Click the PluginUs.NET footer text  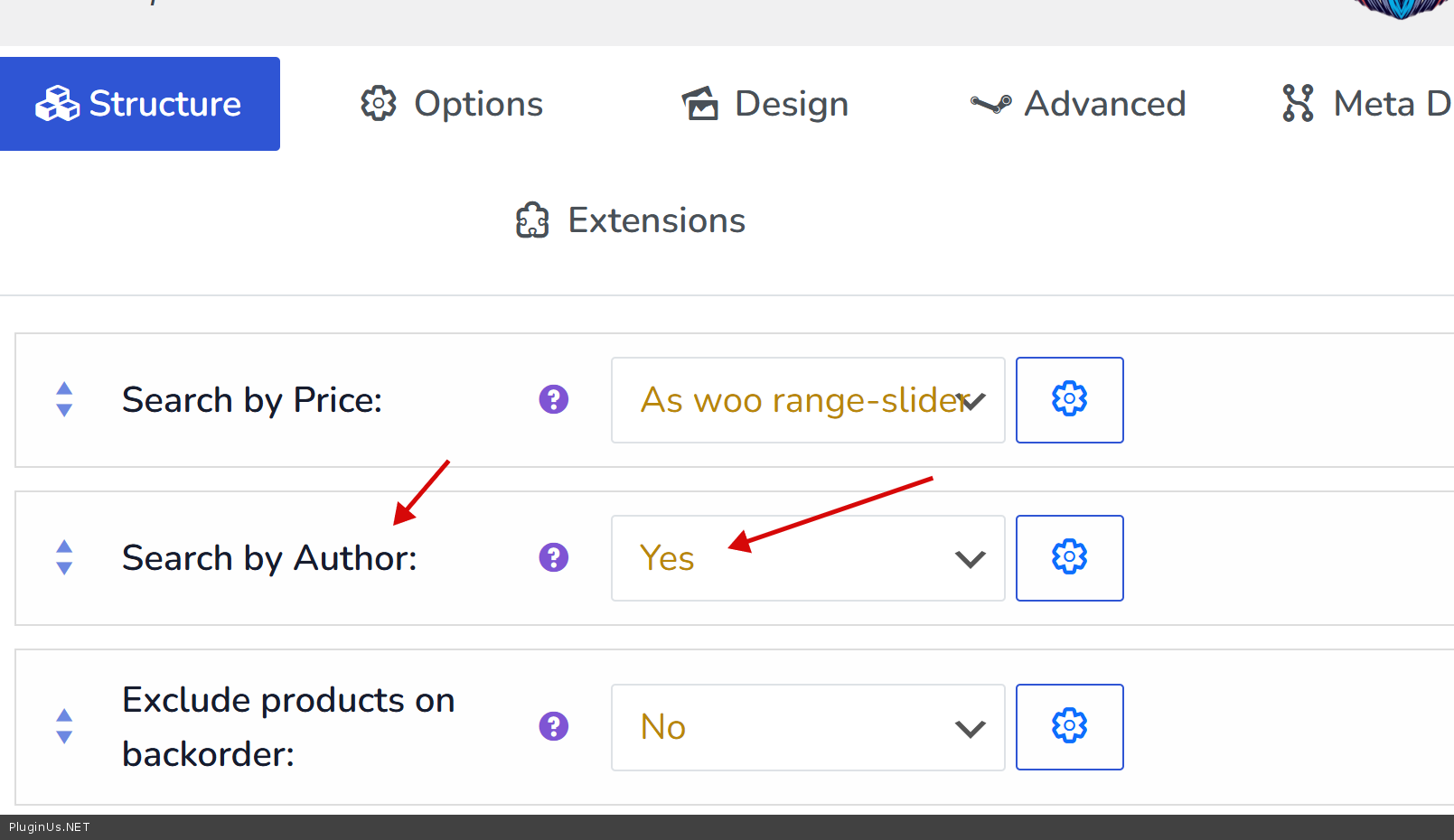point(50,827)
